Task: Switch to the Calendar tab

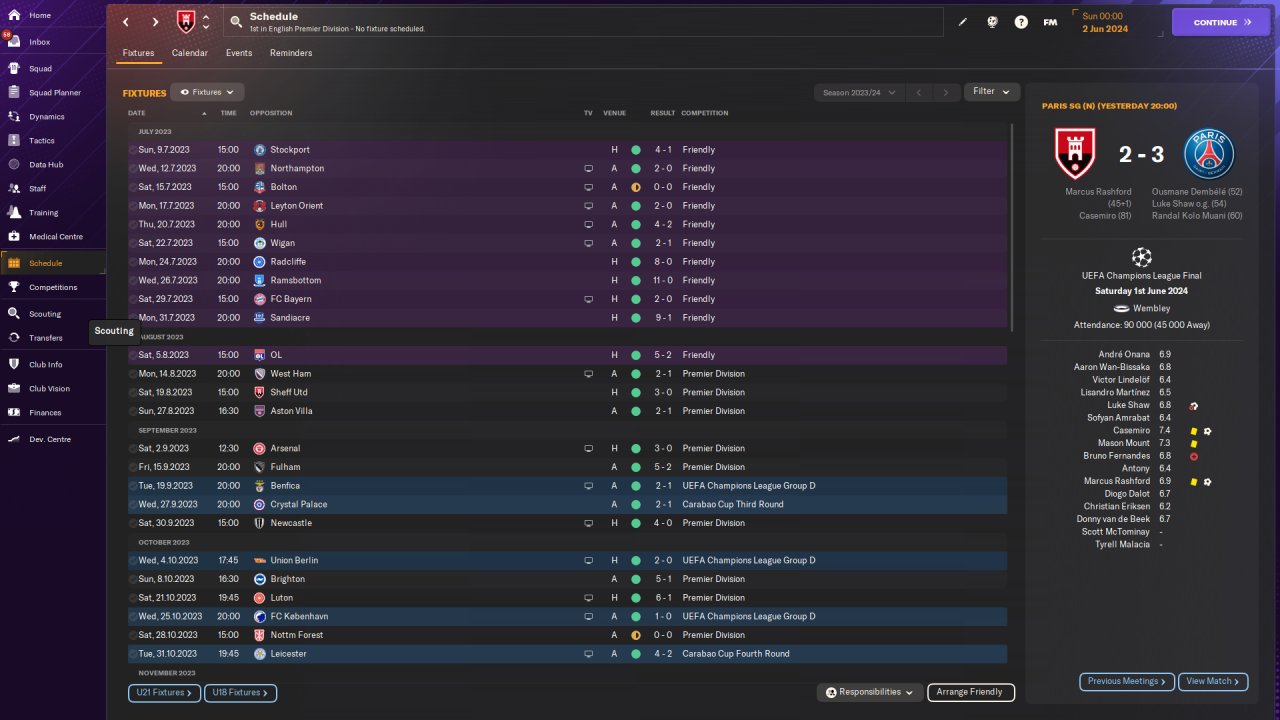Action: point(190,53)
